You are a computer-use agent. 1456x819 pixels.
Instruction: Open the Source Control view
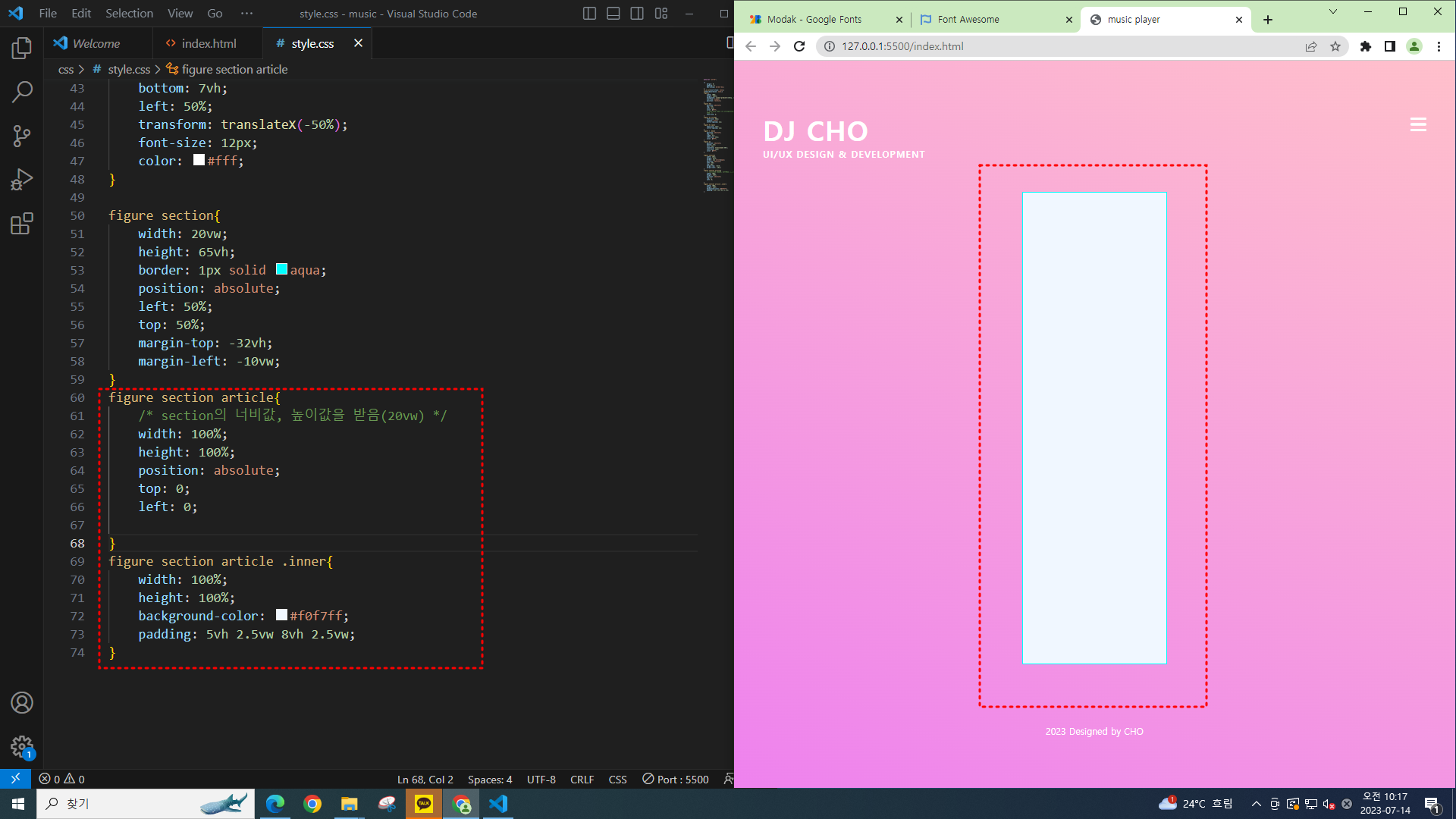(21, 136)
